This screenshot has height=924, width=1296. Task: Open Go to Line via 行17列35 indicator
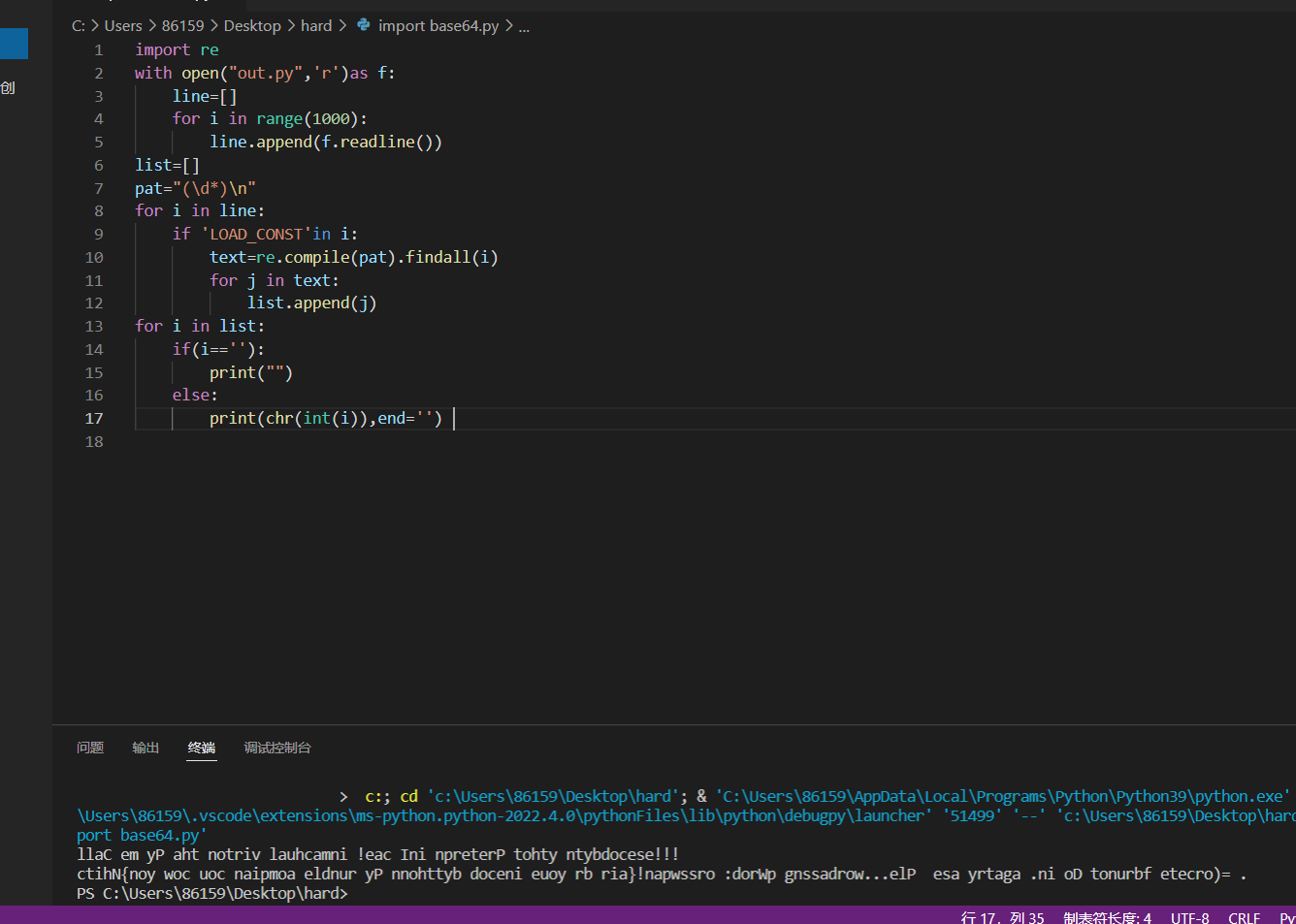pos(1002,918)
